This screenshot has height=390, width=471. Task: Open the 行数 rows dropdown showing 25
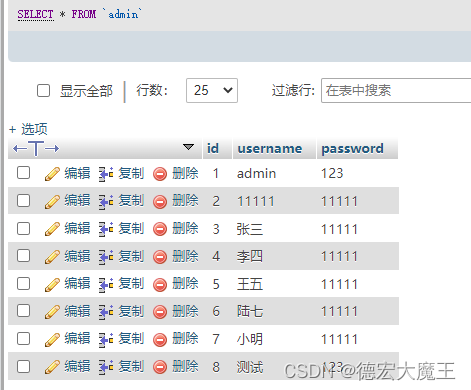(212, 90)
